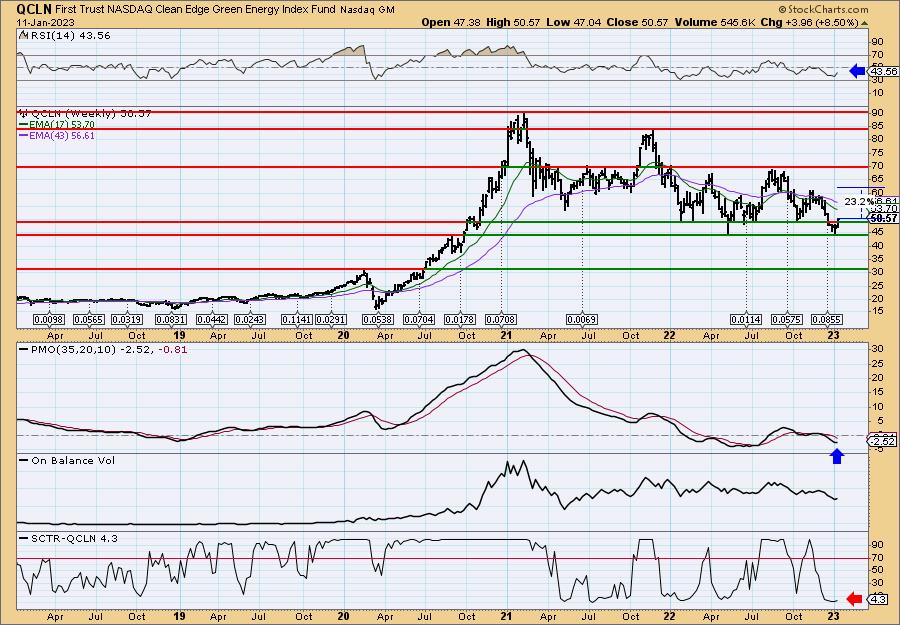Click the PMO(35,20,10) indicator label
The image size is (900, 625).
tap(103, 350)
